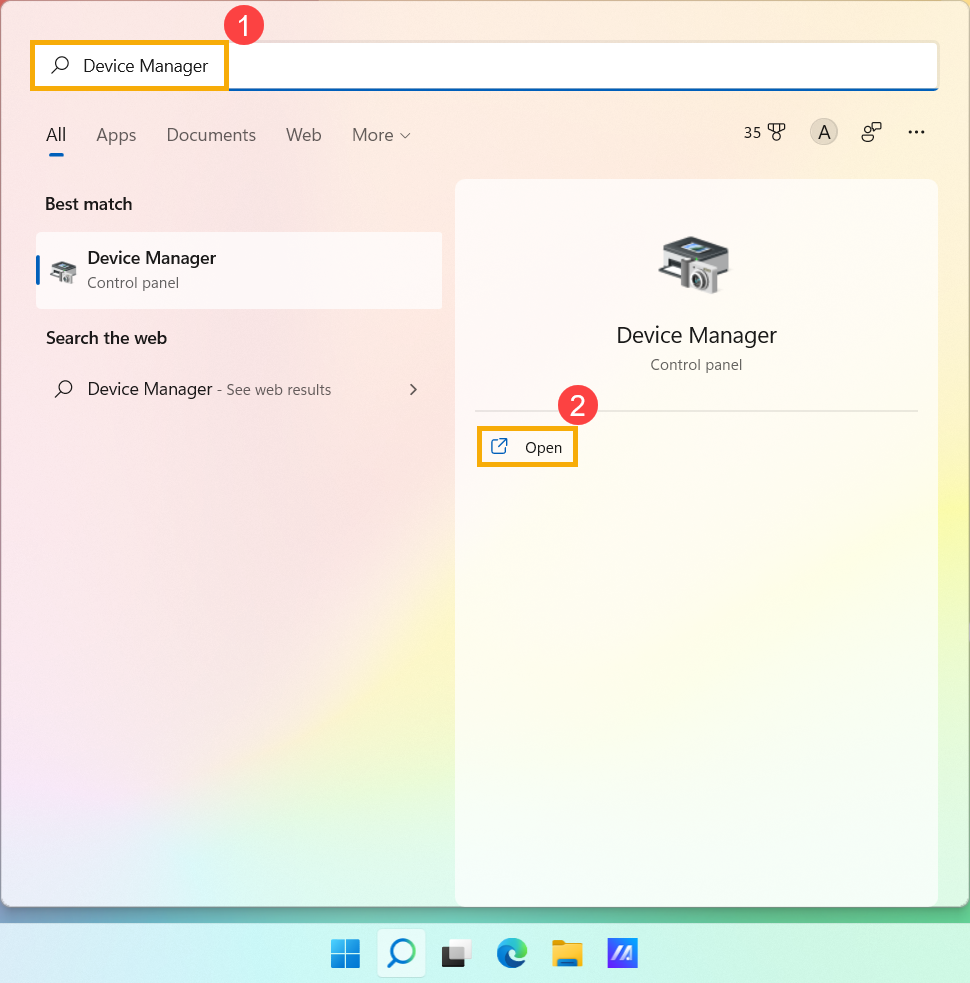The image size is (970, 983).
Task: Open the Windows Start menu
Action: (x=345, y=954)
